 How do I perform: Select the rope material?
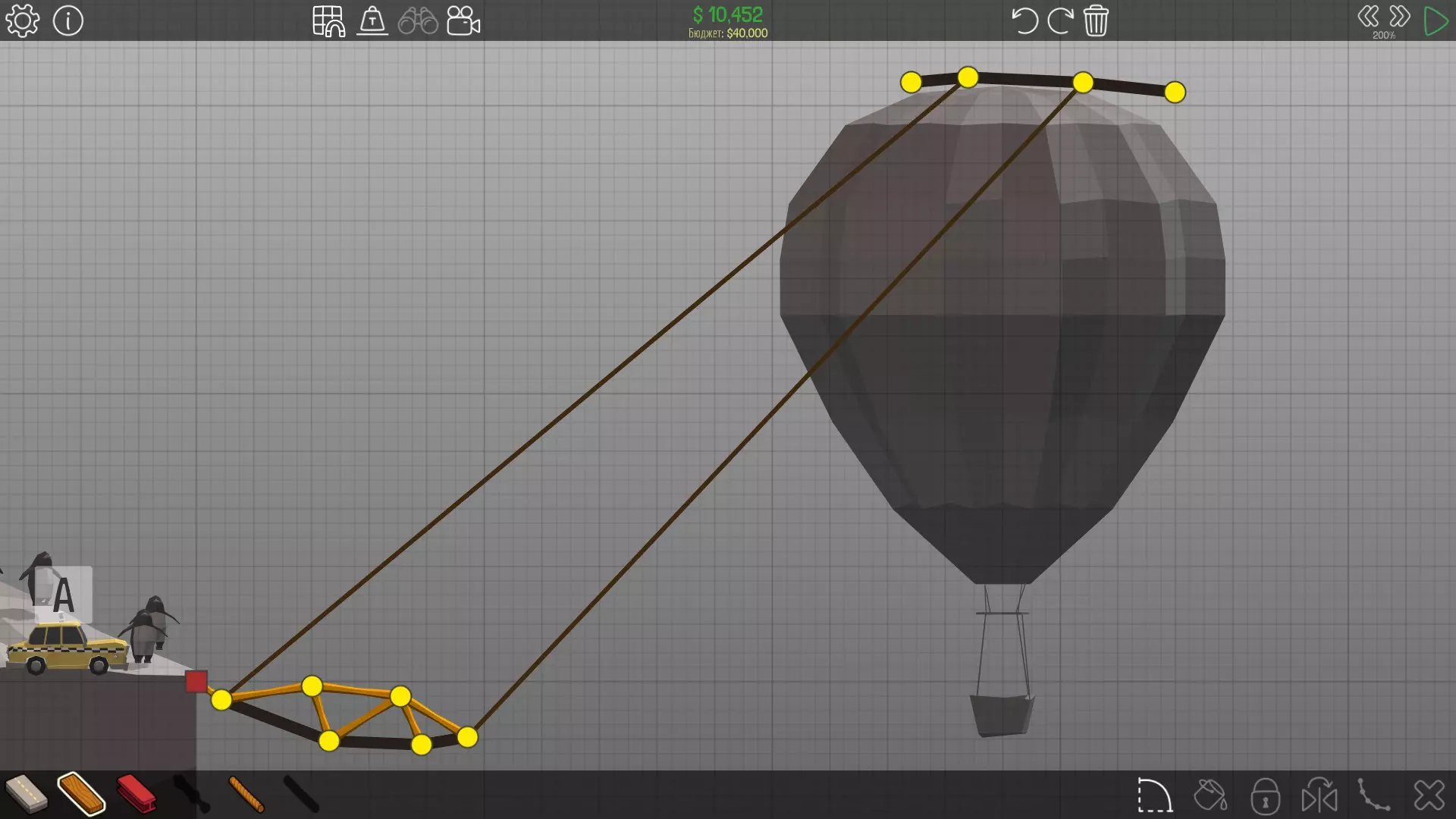tap(246, 794)
